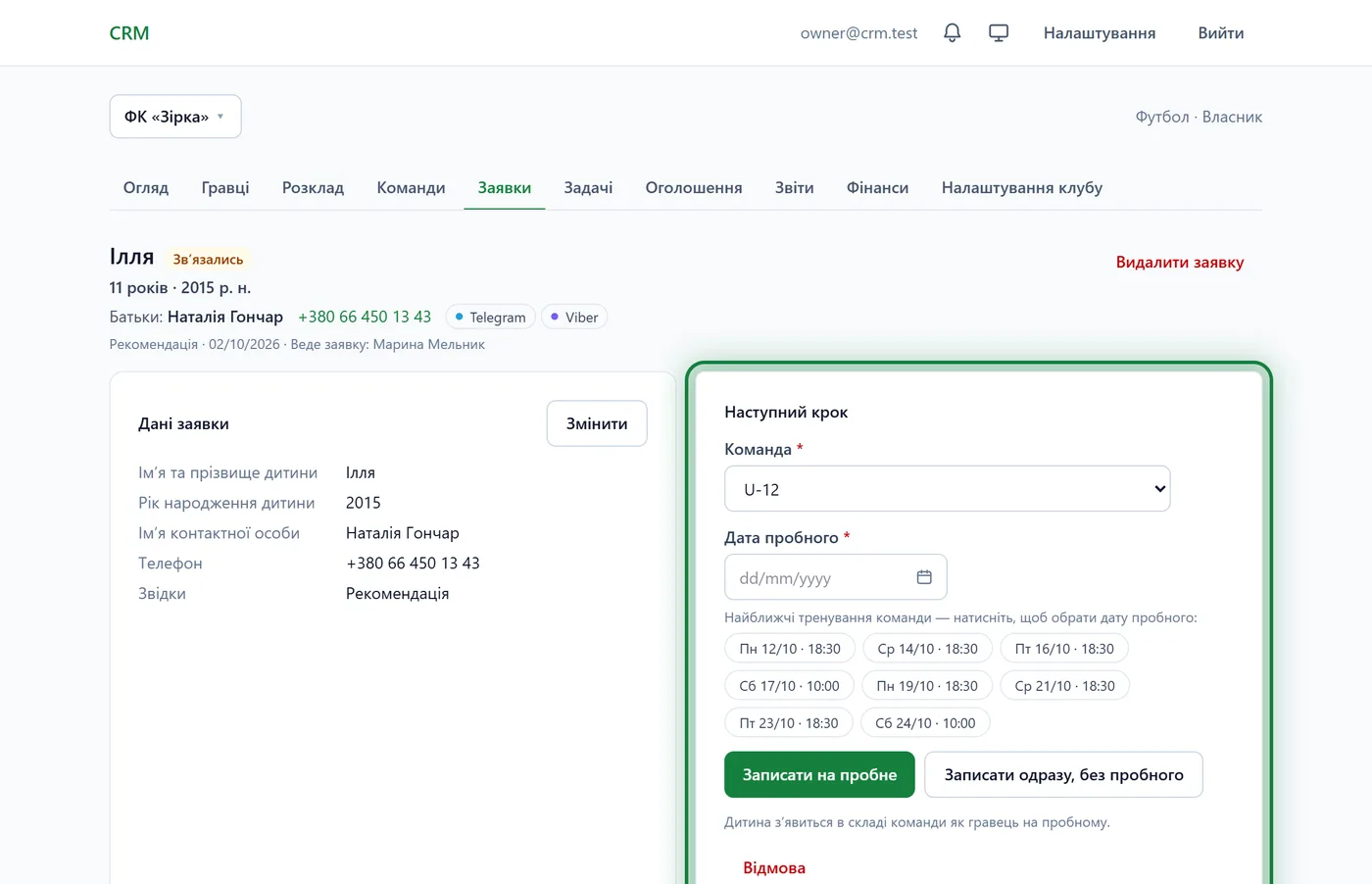The image size is (1372, 884).
Task: Click the Змінити button
Action: (x=597, y=423)
